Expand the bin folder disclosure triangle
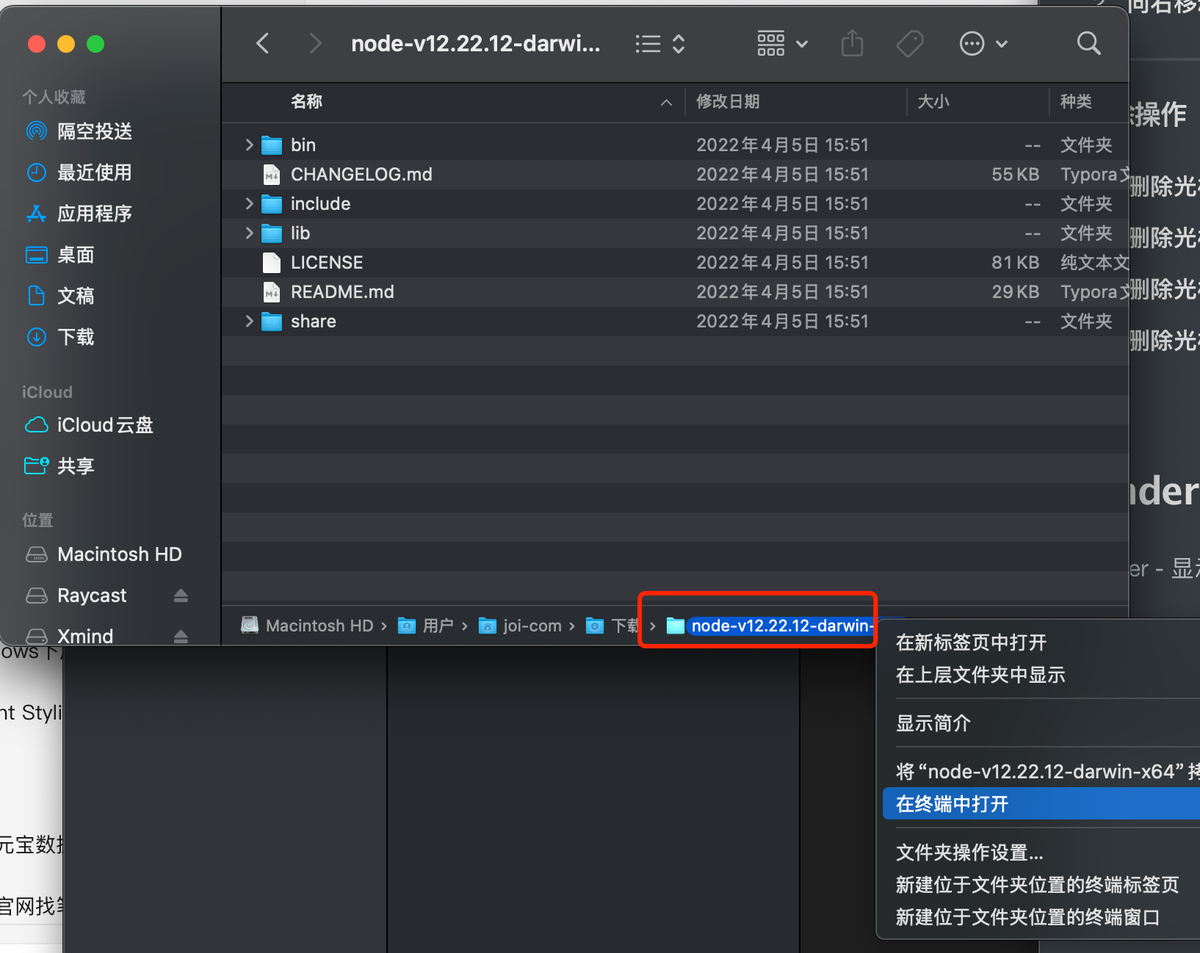The height and width of the screenshot is (953, 1200). [x=249, y=145]
